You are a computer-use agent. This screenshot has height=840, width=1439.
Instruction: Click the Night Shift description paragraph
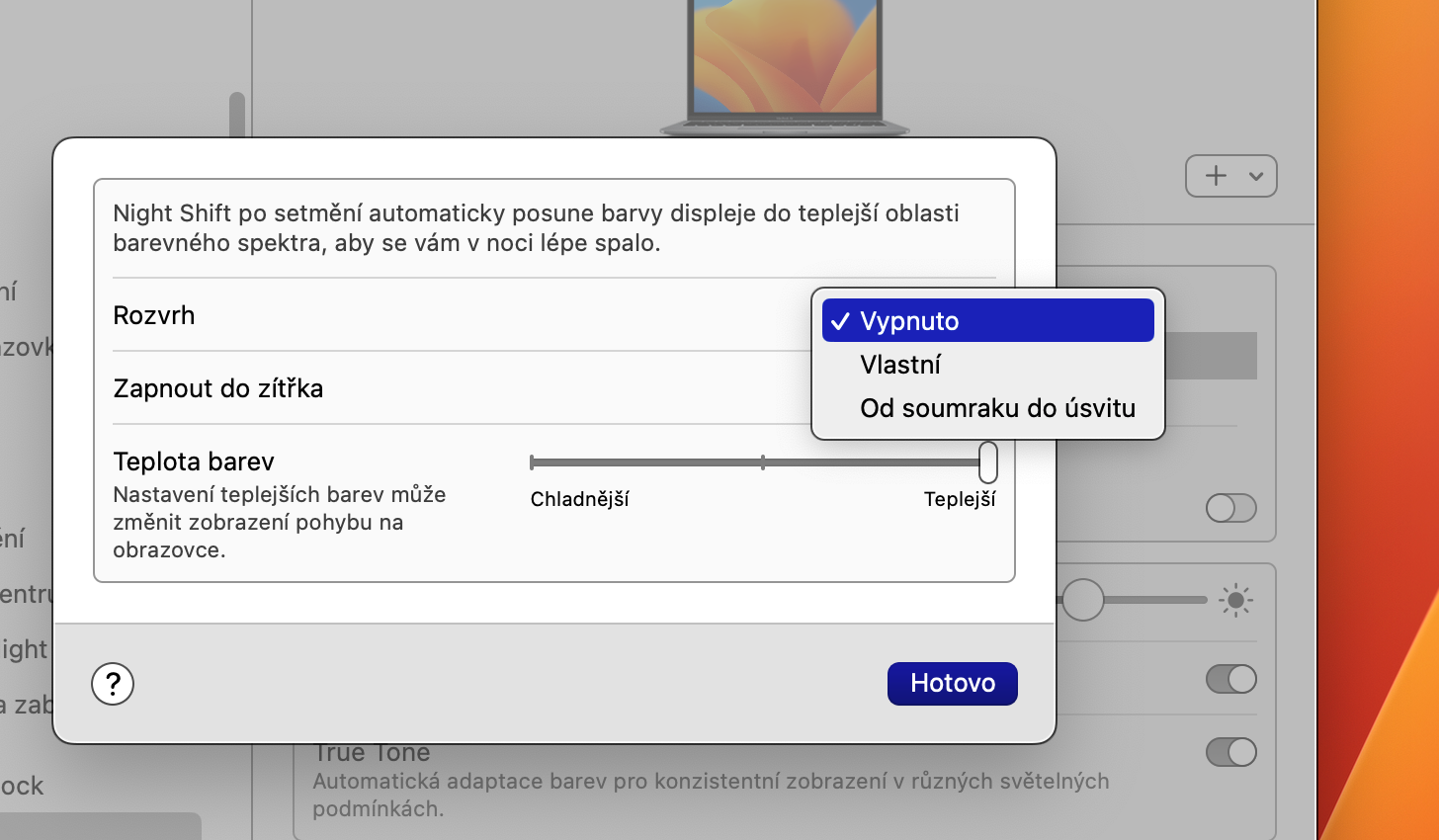(x=536, y=228)
